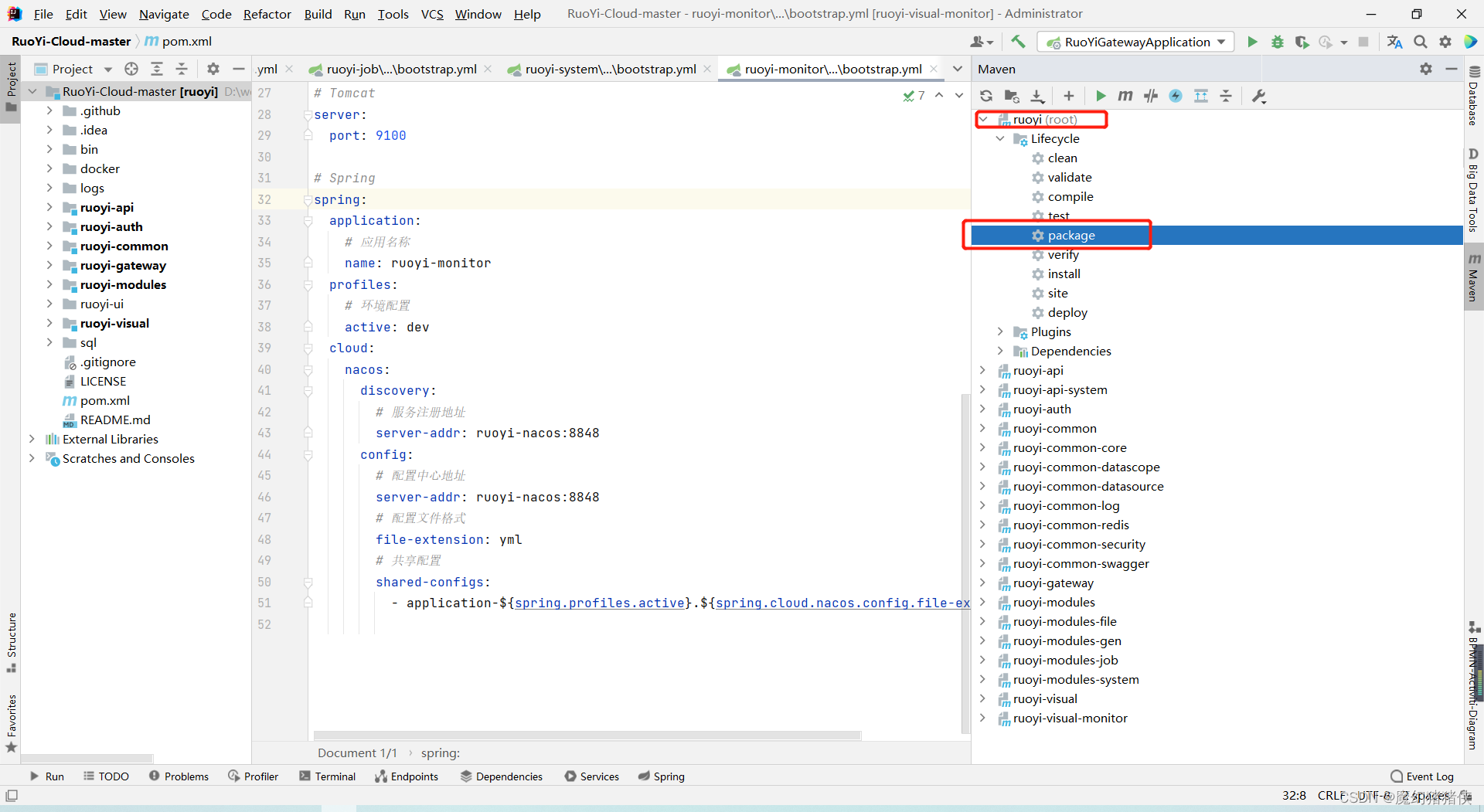1484x812 pixels.
Task: Expand ruoyi-modules folder in Project tree
Action: [49, 284]
